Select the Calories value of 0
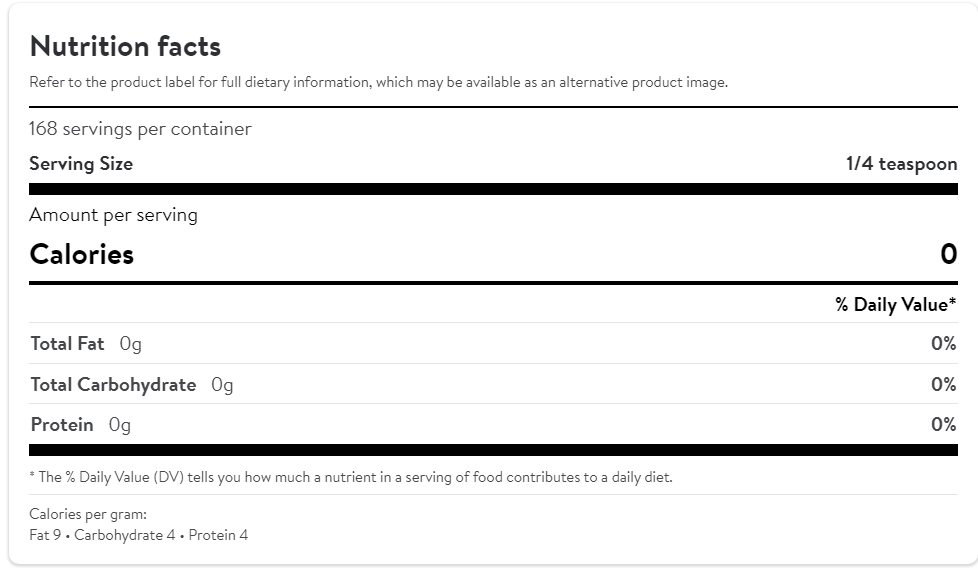The height and width of the screenshot is (568, 978). click(x=948, y=255)
